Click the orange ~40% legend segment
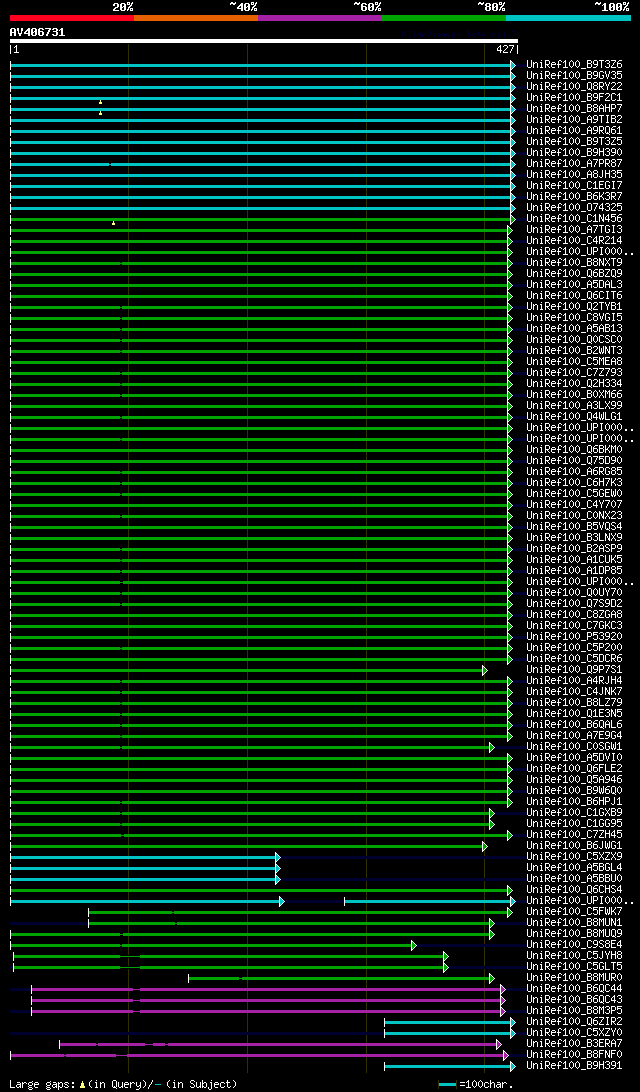640x1092 pixels. (x=196, y=17)
